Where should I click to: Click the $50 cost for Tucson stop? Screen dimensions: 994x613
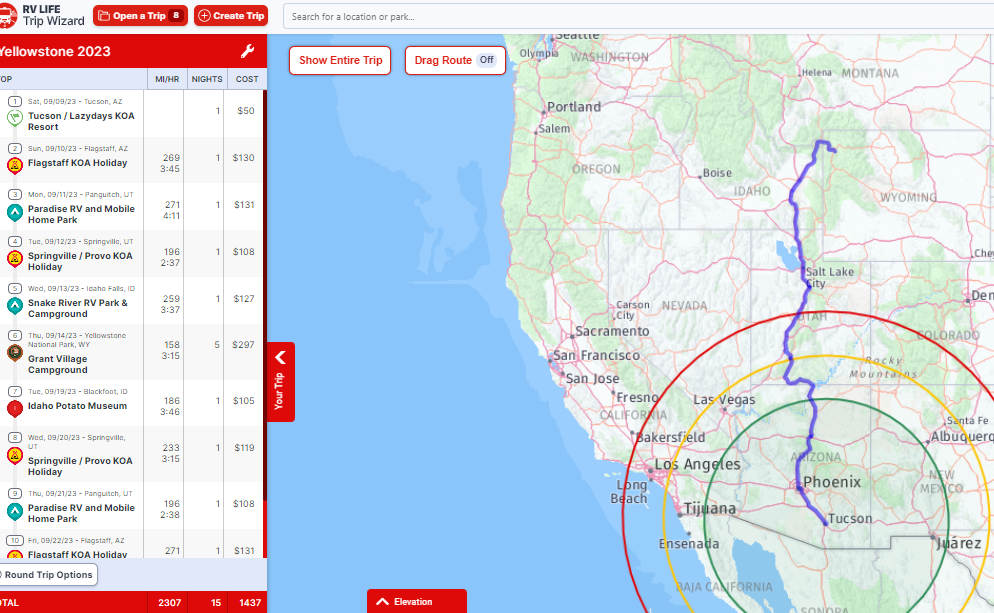[x=246, y=110]
